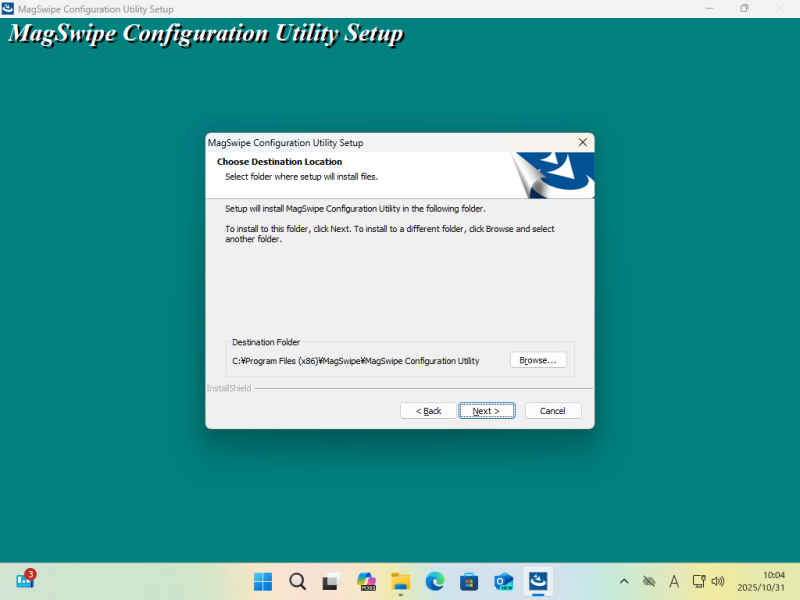The image size is (800, 600).
Task: Click the IME input mode indicator A
Action: [x=674, y=581]
